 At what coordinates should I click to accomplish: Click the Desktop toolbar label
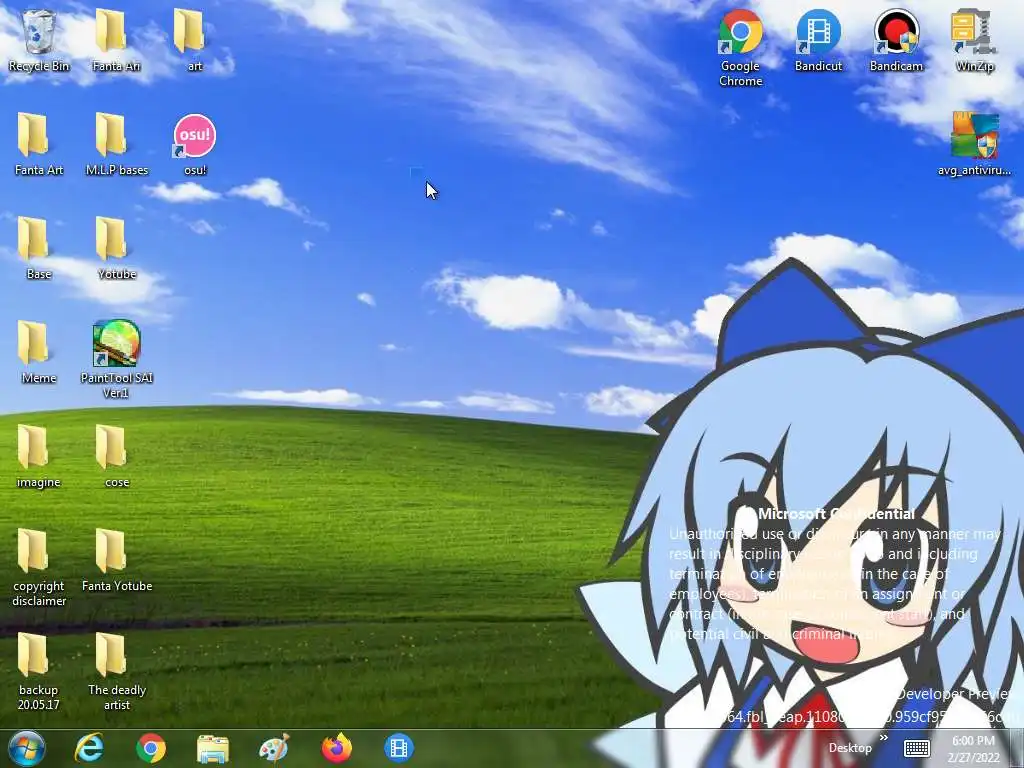850,748
